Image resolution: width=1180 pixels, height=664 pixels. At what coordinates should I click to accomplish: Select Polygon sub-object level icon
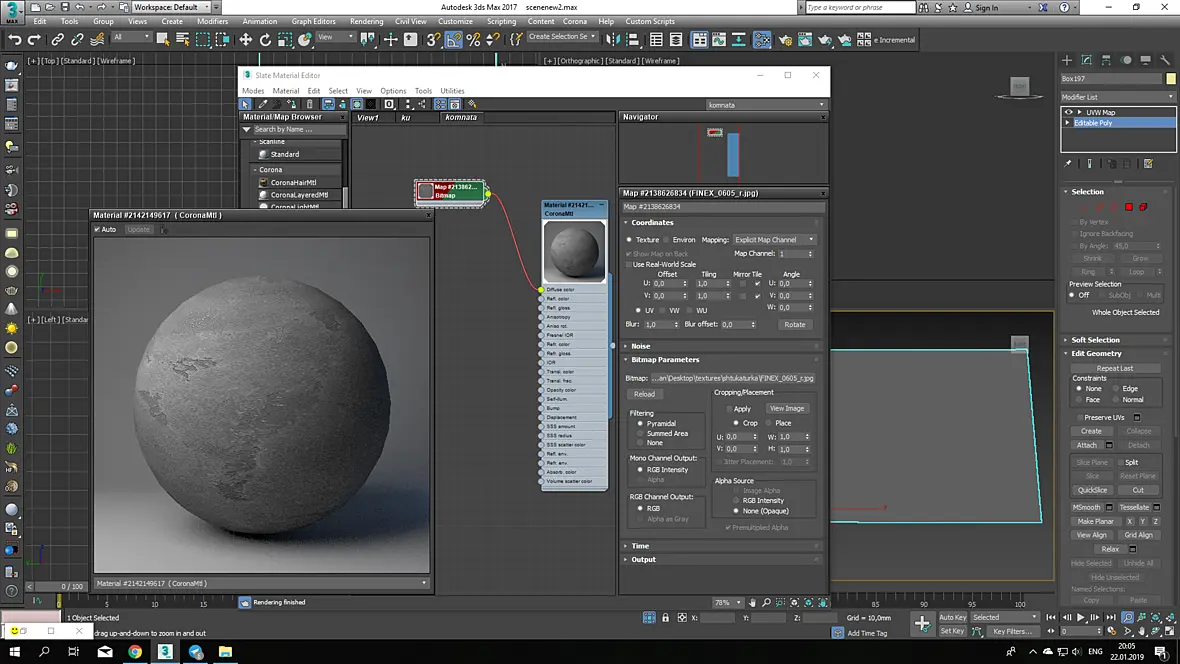(x=1129, y=207)
